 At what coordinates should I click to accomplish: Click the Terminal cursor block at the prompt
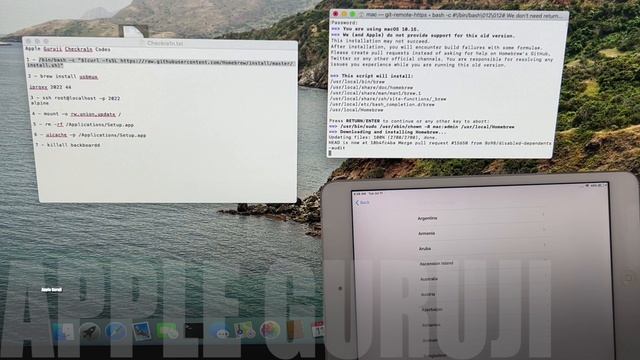[x=330, y=153]
